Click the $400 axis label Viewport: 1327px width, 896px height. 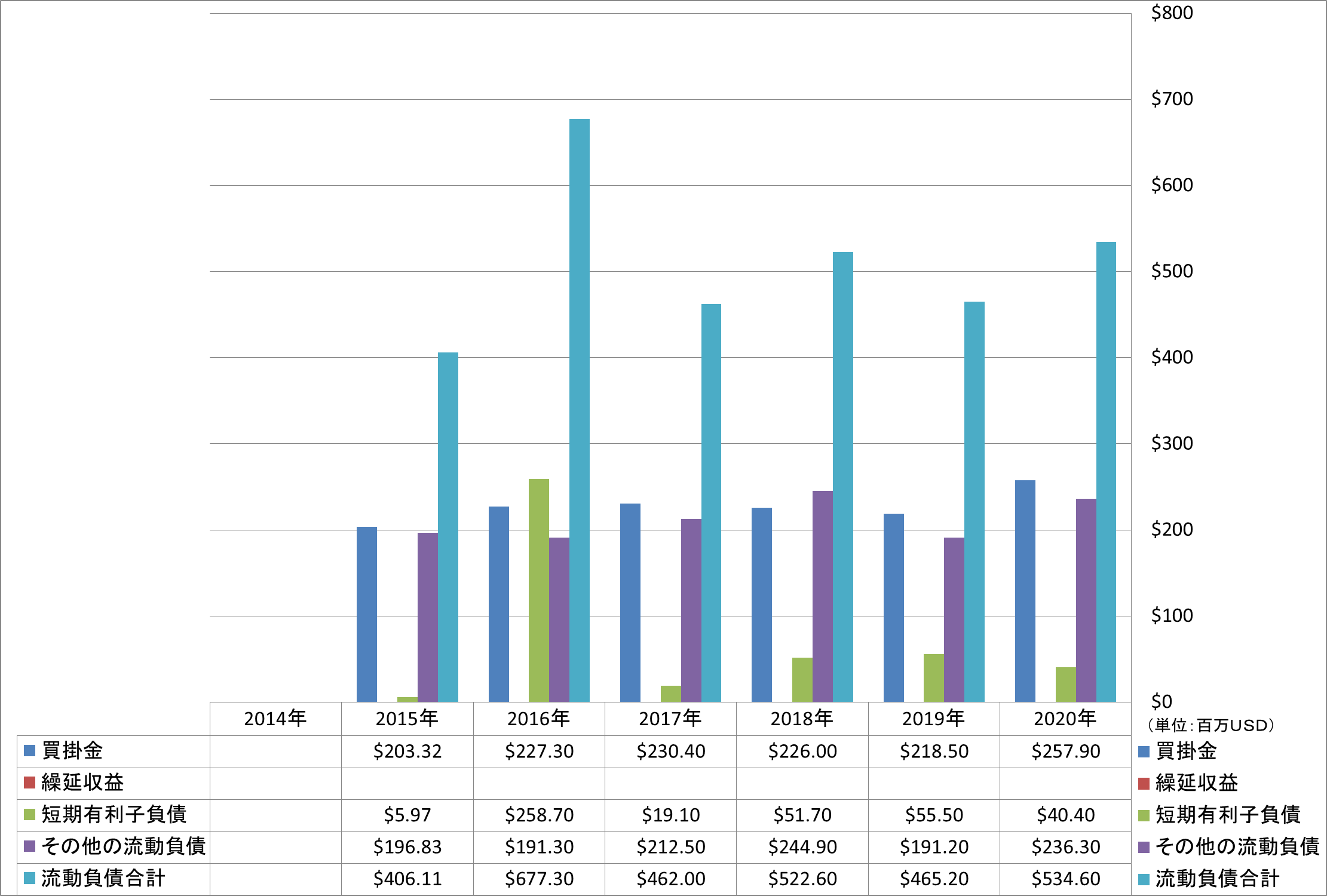(x=1172, y=357)
